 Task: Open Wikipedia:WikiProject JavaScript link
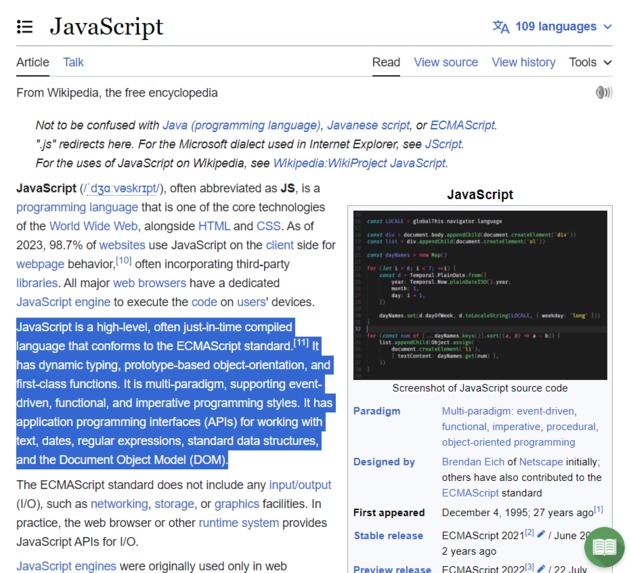coord(359,163)
